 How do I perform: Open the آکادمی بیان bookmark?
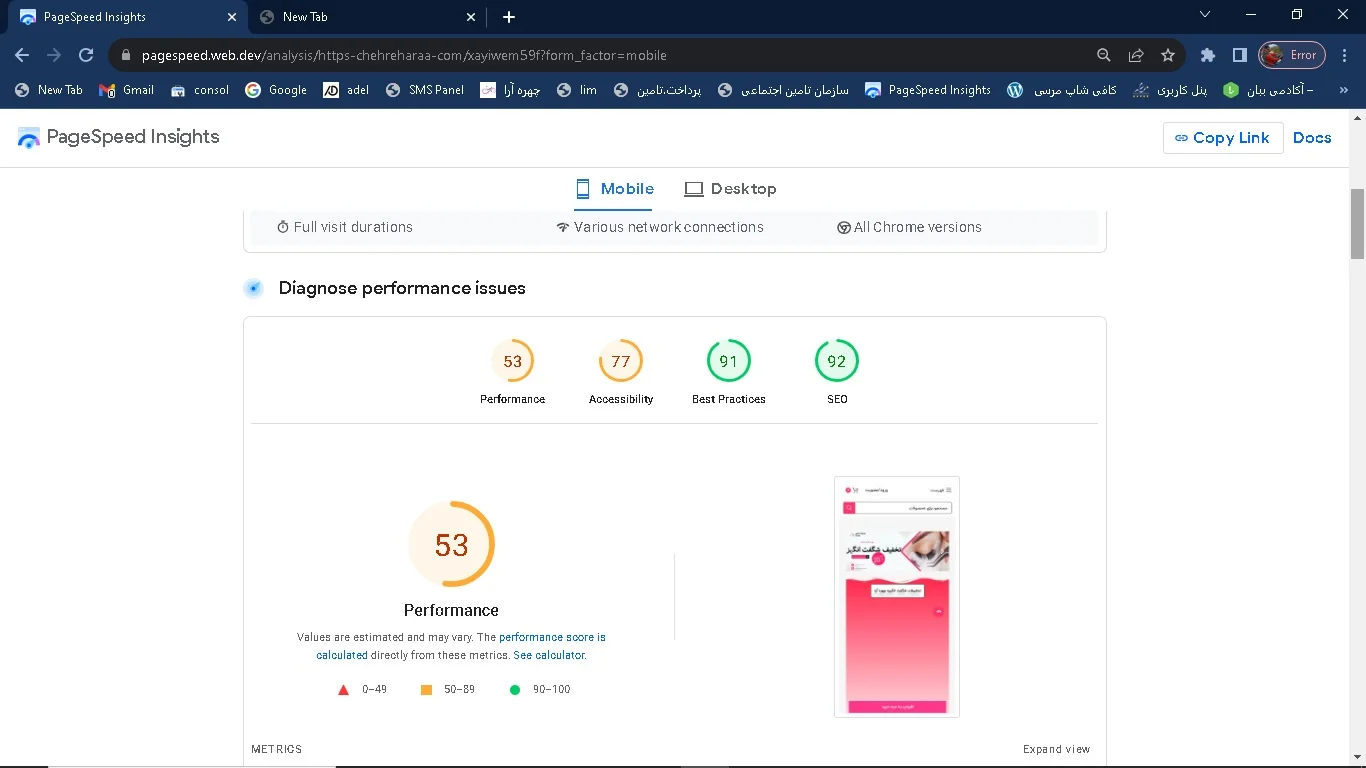(1268, 90)
